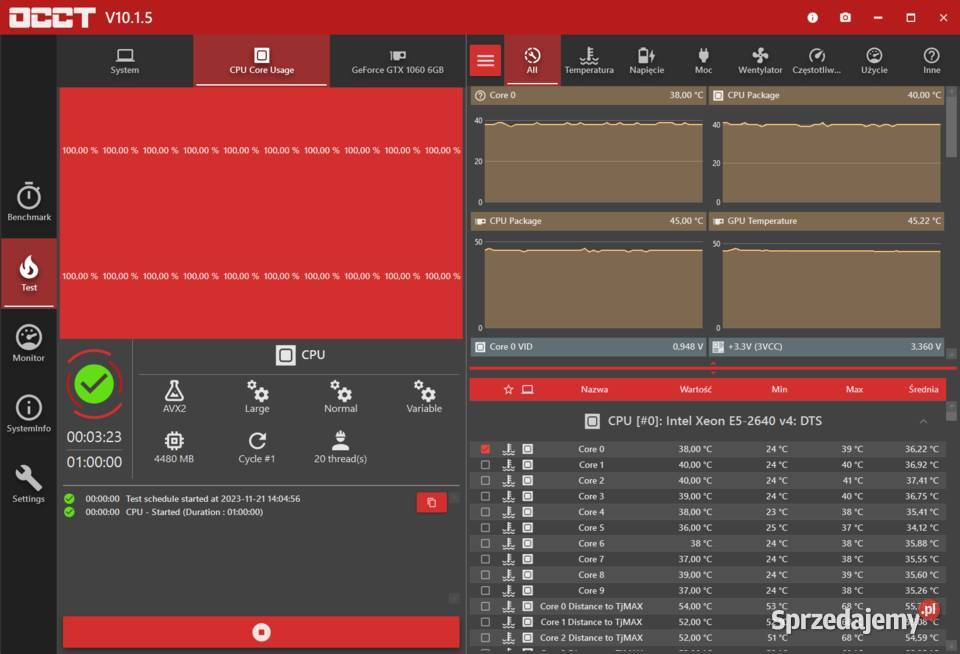Viewport: 960px width, 654px height.
Task: Click the Core 0 VID voltage bar
Action: pos(588,347)
